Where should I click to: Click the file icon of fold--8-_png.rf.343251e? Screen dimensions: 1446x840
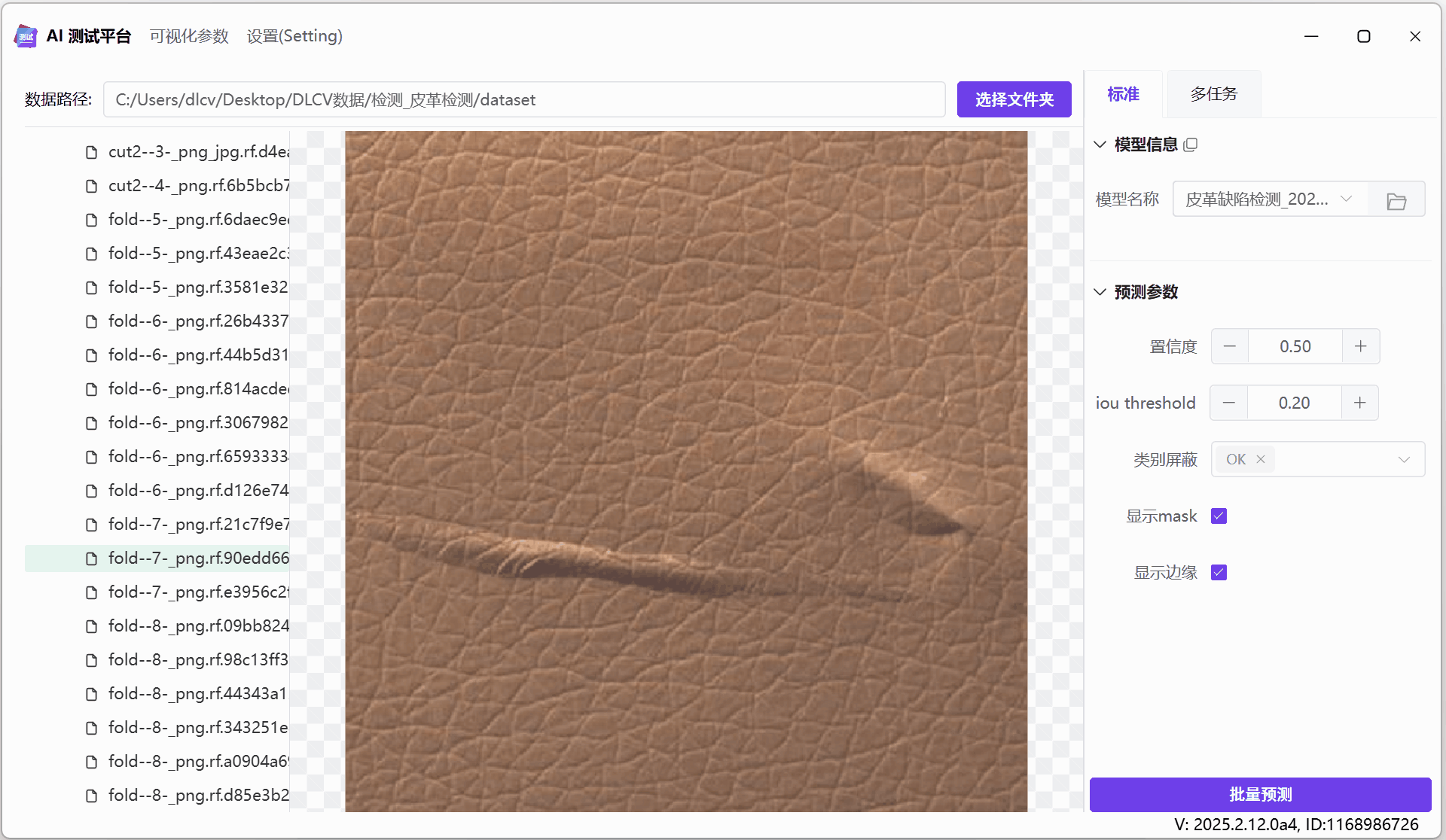tap(92, 728)
